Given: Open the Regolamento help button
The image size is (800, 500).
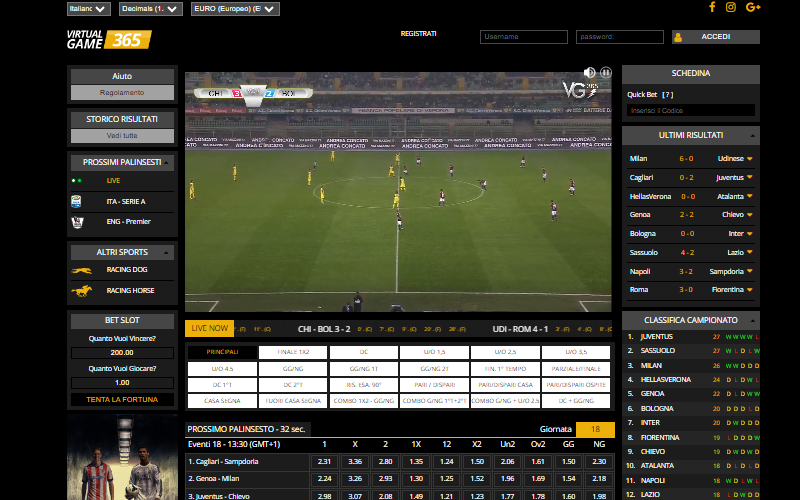Looking at the screenshot, I should coord(122,92).
